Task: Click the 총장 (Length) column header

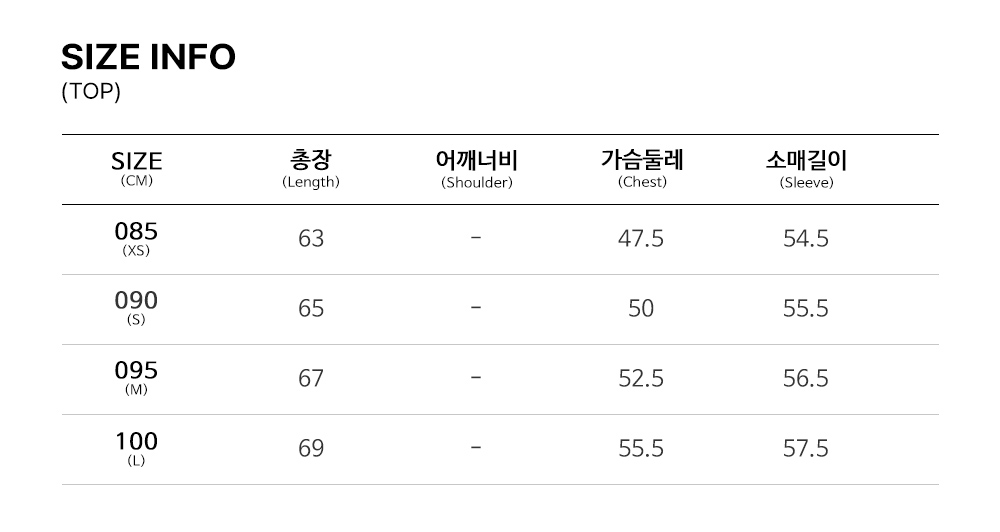Action: pyautogui.click(x=311, y=168)
